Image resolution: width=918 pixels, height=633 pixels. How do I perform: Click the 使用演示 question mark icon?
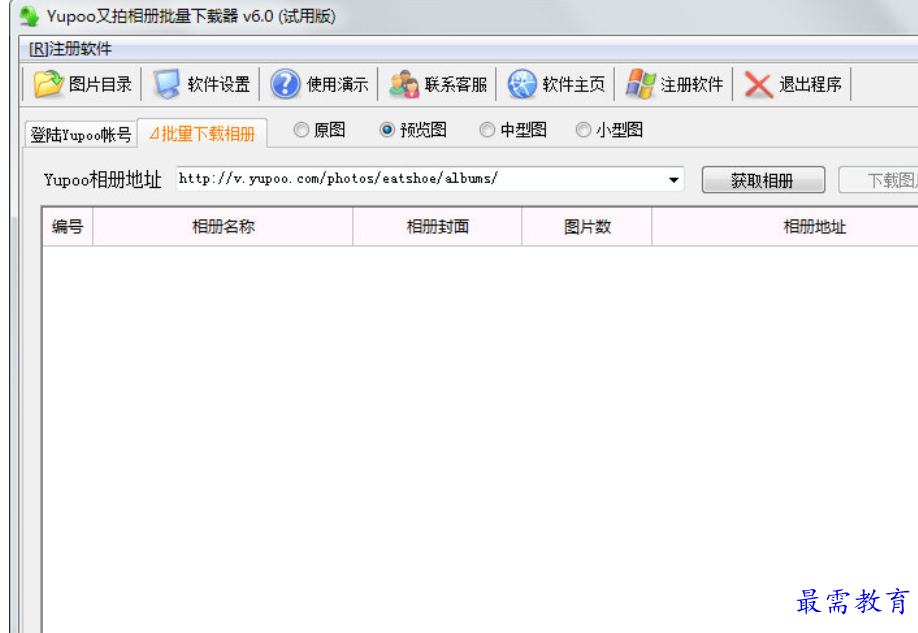click(285, 84)
